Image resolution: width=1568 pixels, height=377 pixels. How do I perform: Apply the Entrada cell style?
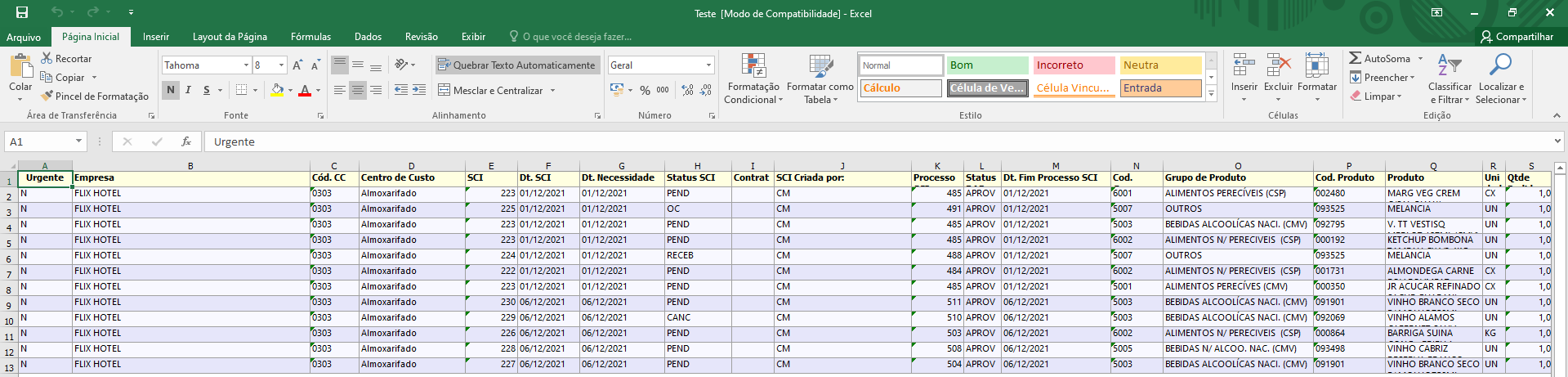click(1160, 88)
